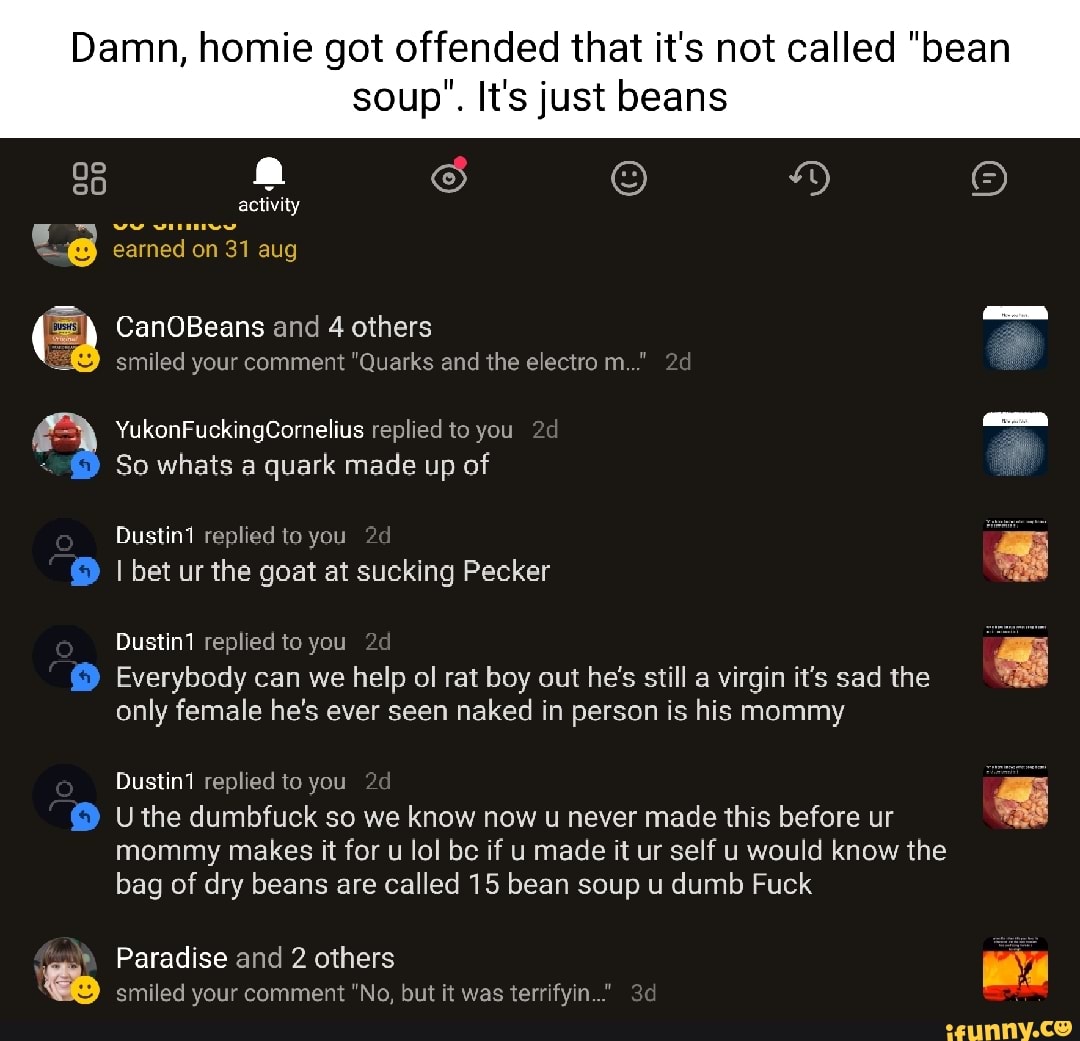Open CanOBeans profile avatar
The width and height of the screenshot is (1080, 1041).
tap(64, 337)
